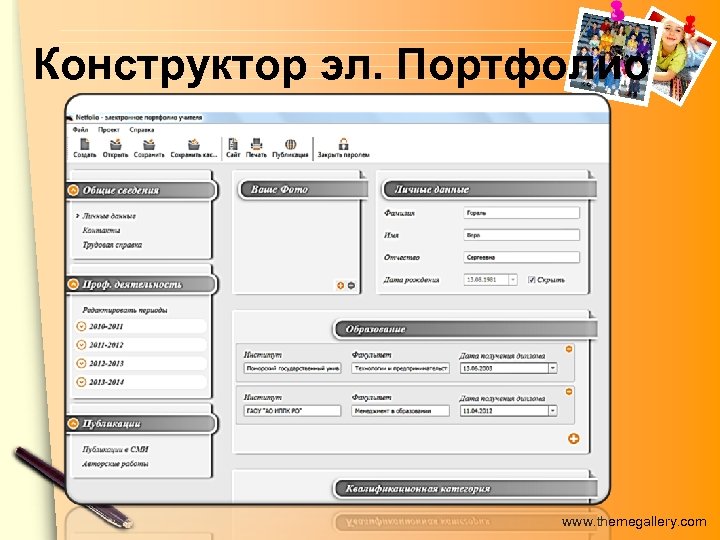Open the Проект menu
This screenshot has width=720, height=540.
pos(109,129)
